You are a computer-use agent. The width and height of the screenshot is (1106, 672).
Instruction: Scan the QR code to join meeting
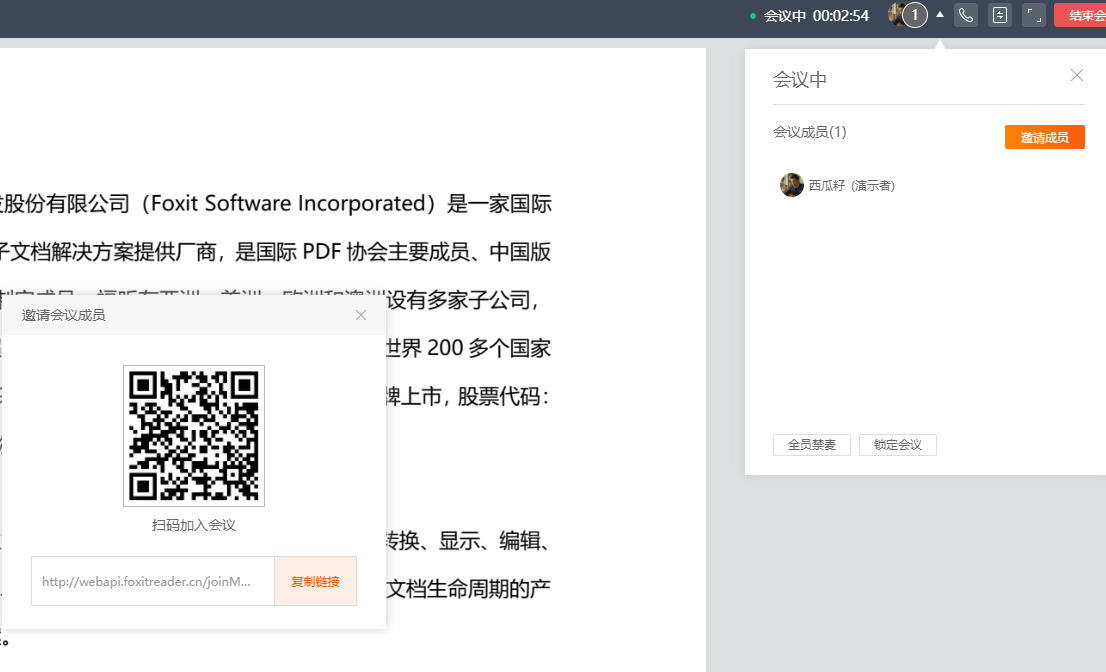click(x=193, y=436)
